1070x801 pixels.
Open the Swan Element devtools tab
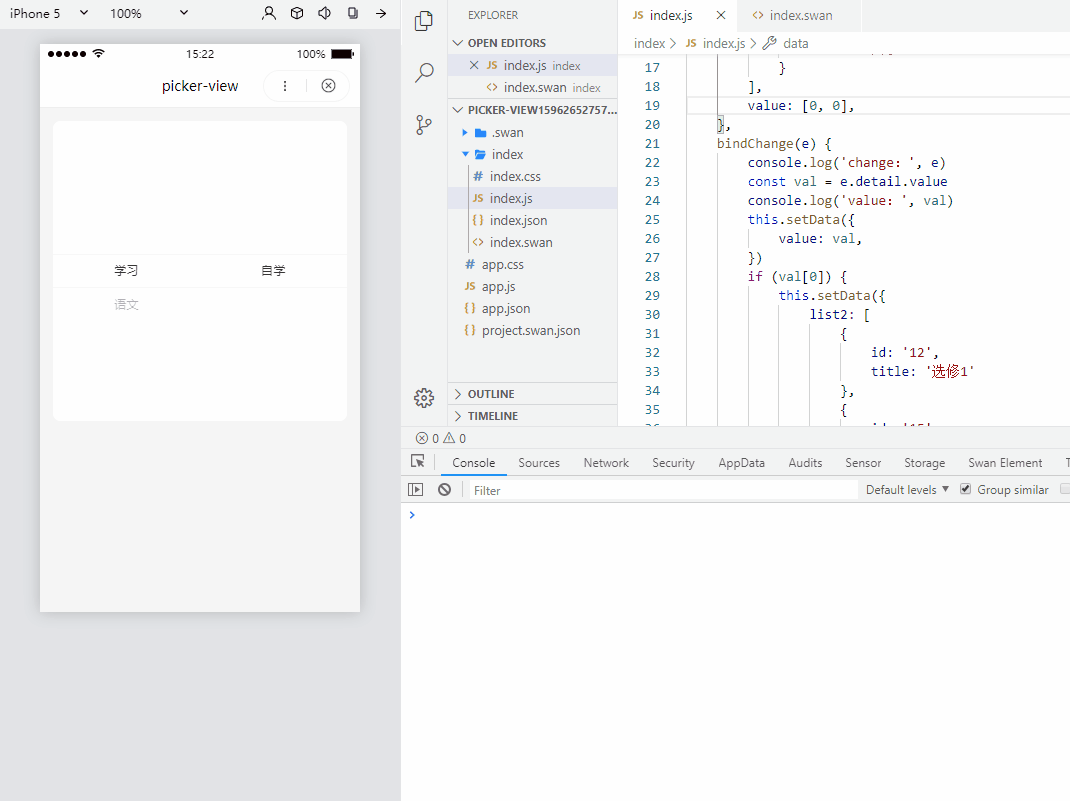[x=1005, y=463]
